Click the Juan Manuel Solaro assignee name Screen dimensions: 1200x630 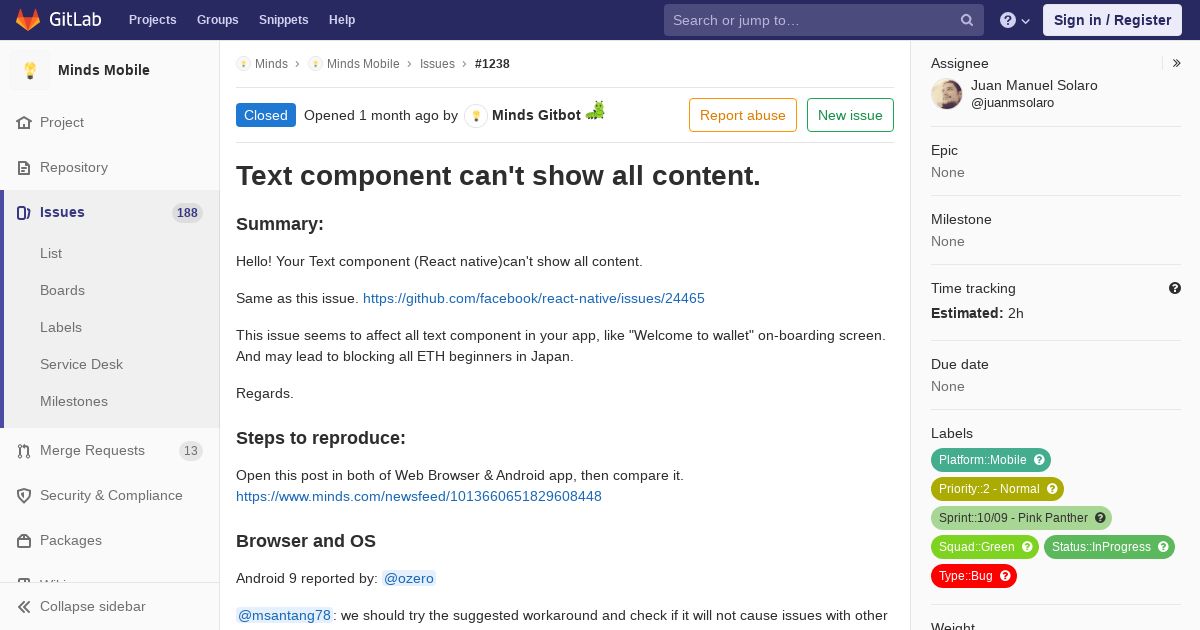coord(1034,85)
